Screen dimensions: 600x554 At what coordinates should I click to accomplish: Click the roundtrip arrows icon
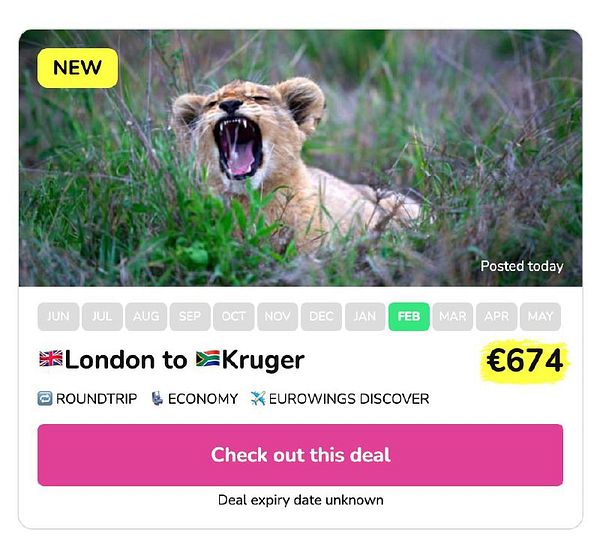45,398
